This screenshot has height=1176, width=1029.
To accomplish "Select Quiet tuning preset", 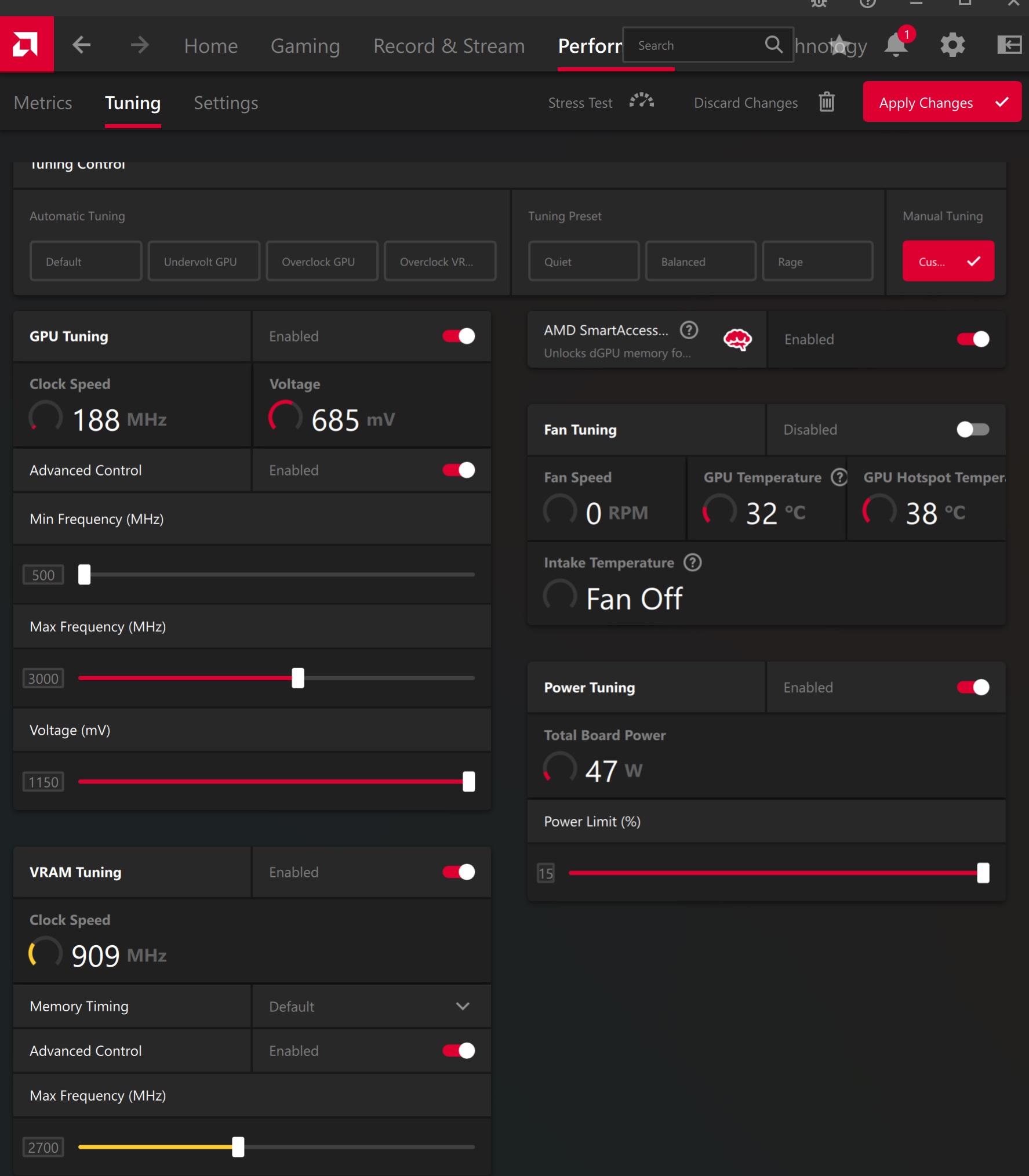I will 584,262.
